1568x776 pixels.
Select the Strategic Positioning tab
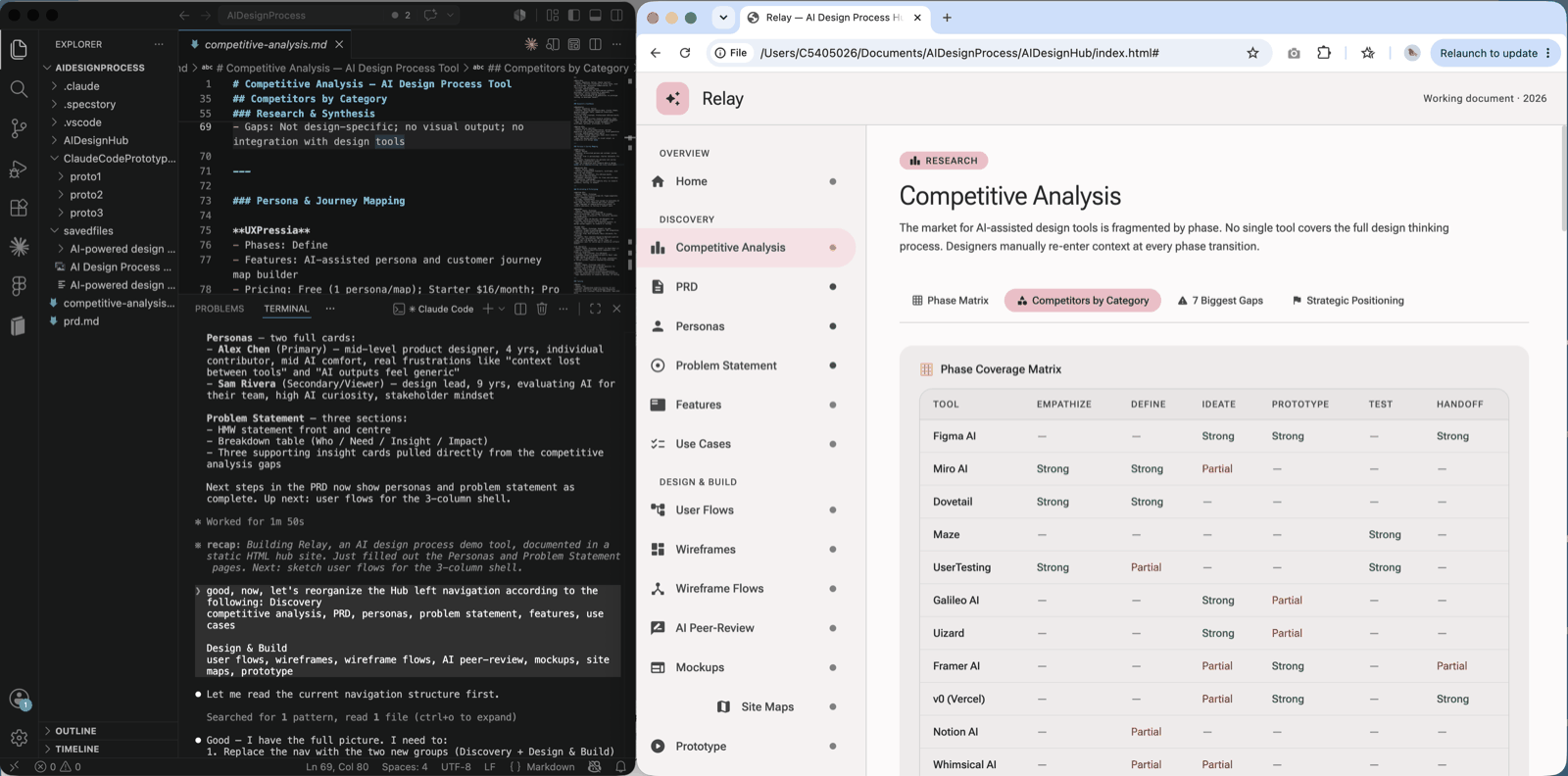click(x=1347, y=301)
